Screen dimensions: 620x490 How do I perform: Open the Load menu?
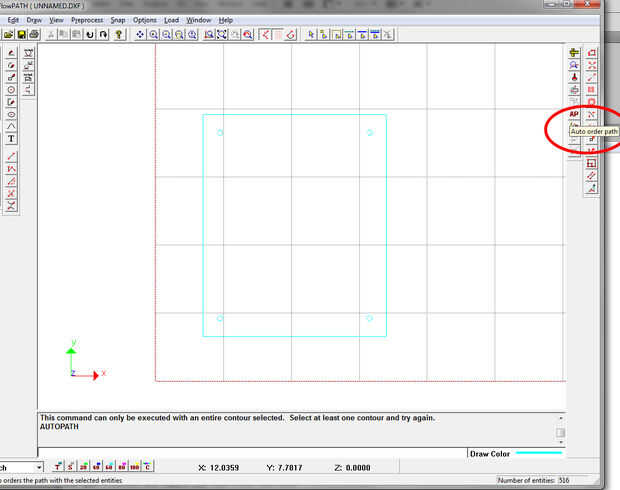171,20
